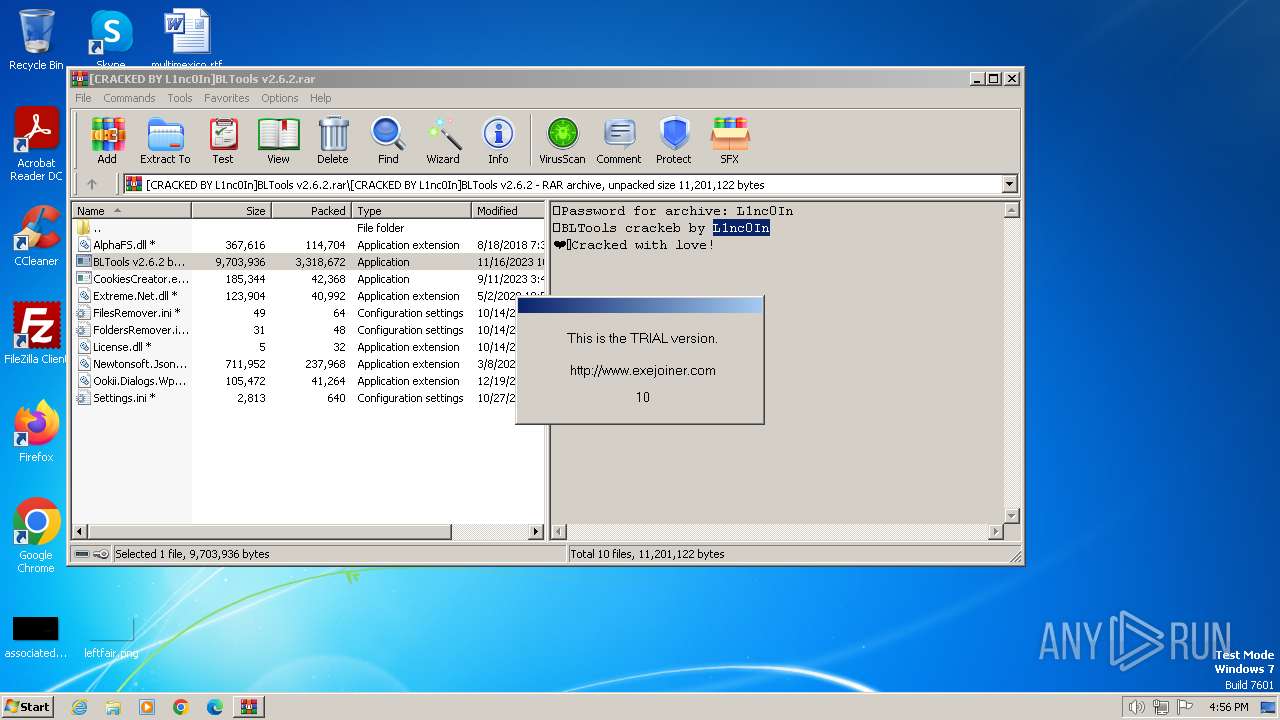Click the Add archive toolbar icon

pyautogui.click(x=107, y=140)
